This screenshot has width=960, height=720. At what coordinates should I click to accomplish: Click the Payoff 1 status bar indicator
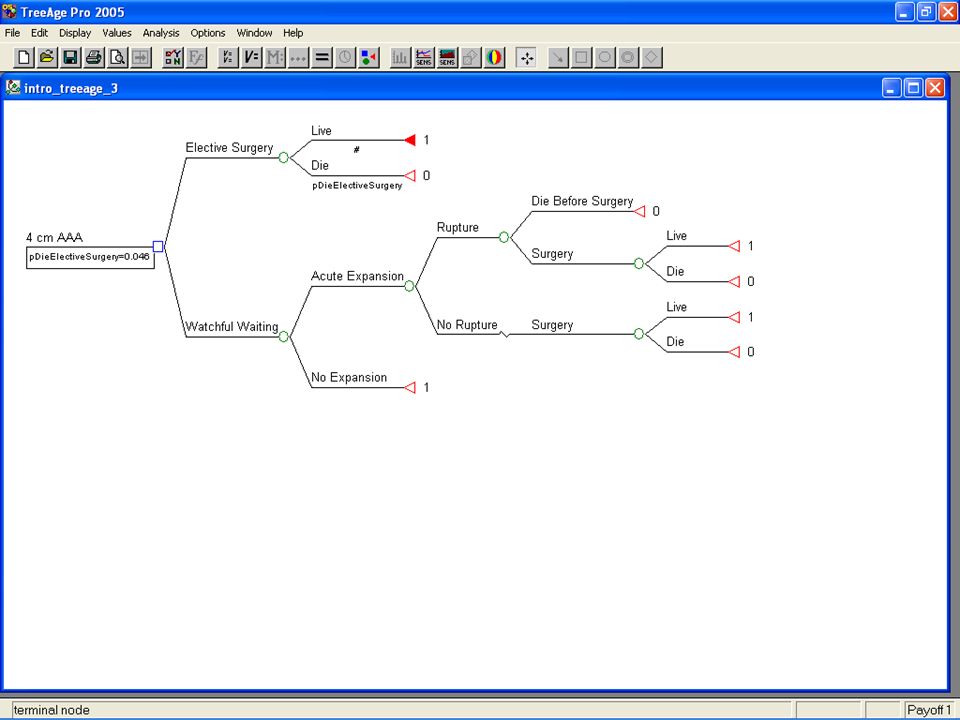929,710
